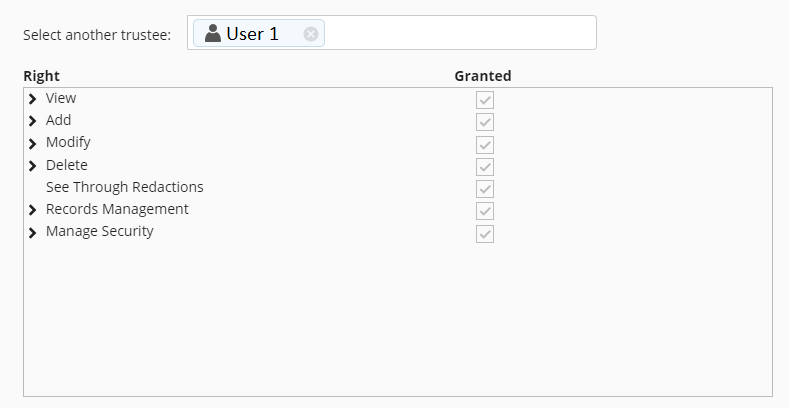Toggle the Delete granted checkbox

click(485, 166)
